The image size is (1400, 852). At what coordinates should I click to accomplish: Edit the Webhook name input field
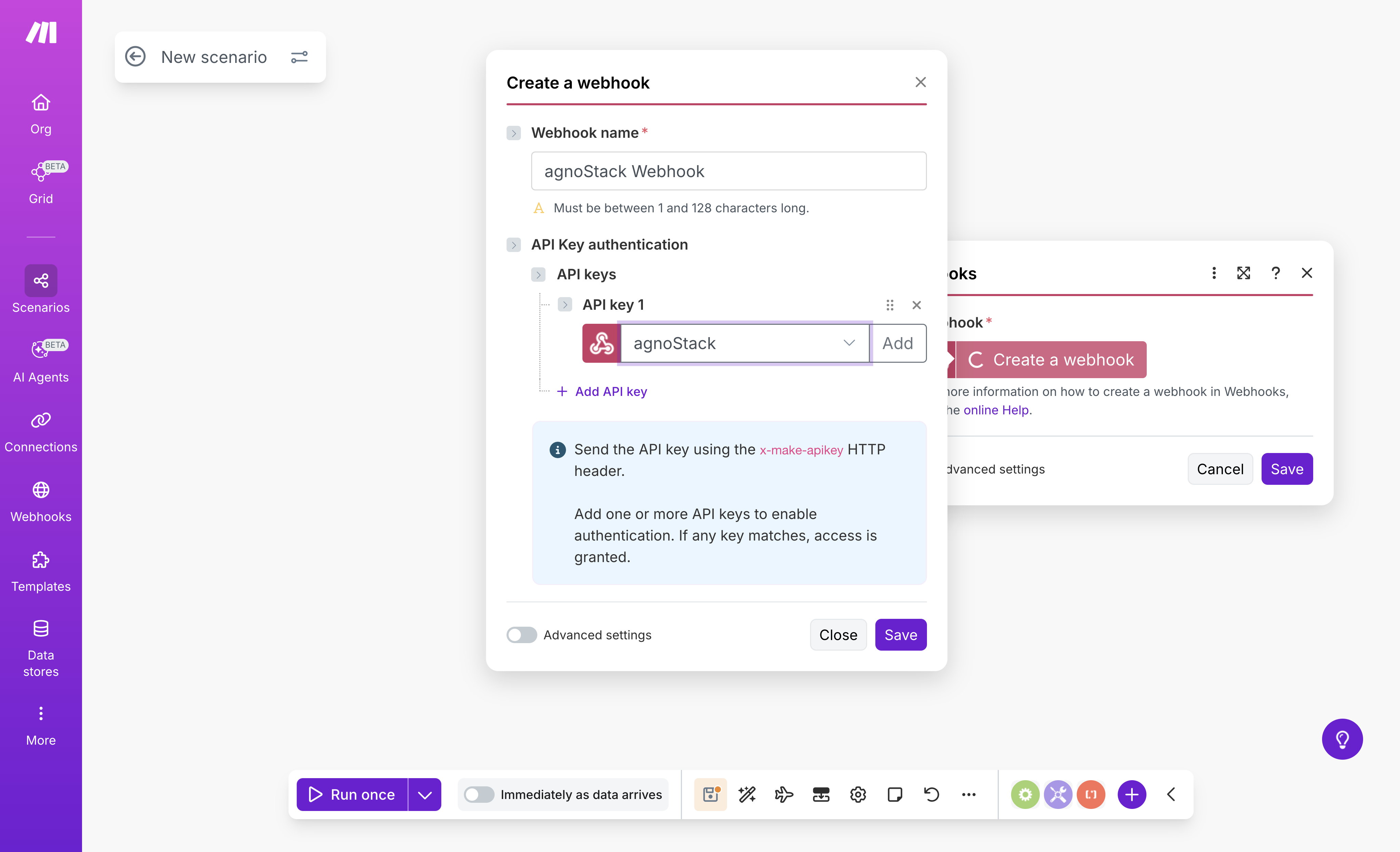pos(728,171)
